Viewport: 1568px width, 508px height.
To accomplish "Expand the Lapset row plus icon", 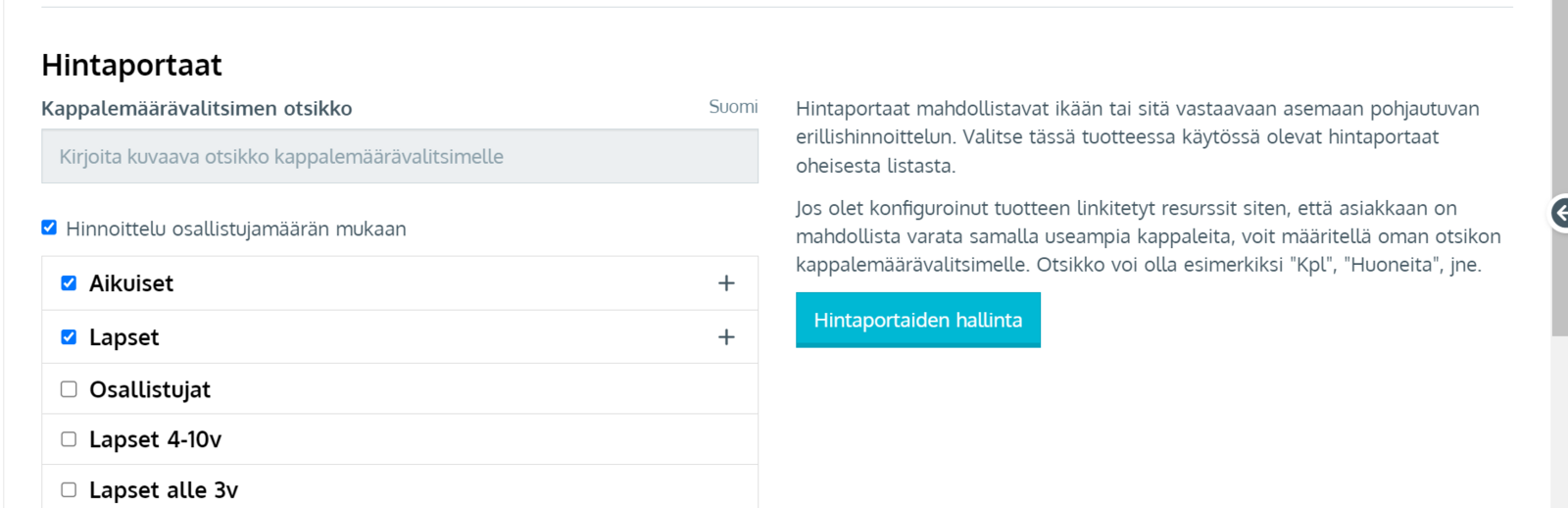I will [x=726, y=337].
